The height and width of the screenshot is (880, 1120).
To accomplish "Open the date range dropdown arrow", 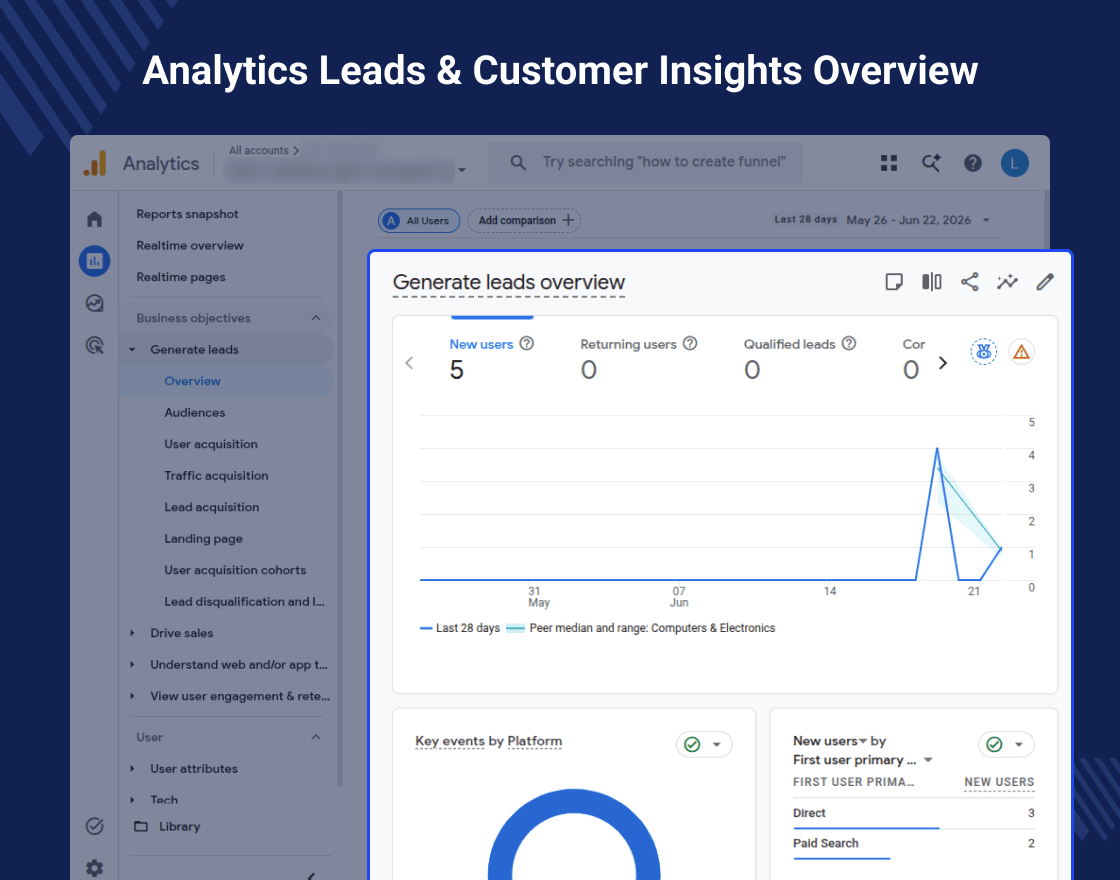I will tap(986, 220).
